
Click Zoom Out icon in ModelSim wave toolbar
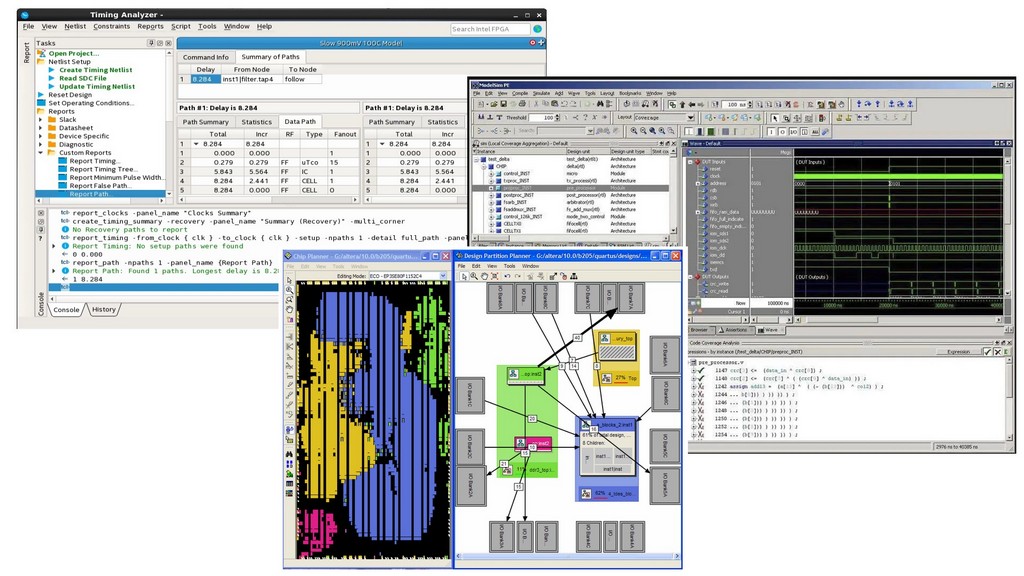point(643,131)
